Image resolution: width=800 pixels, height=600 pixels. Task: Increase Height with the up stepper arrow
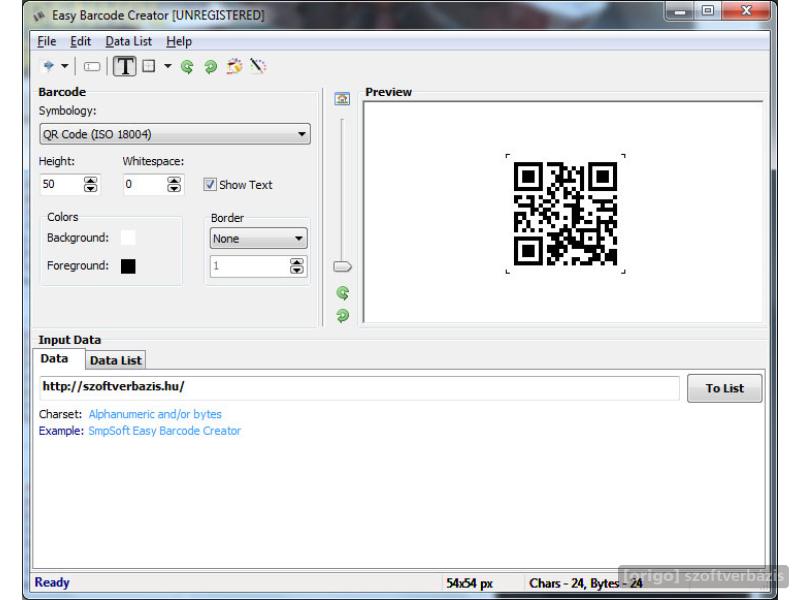click(90, 180)
